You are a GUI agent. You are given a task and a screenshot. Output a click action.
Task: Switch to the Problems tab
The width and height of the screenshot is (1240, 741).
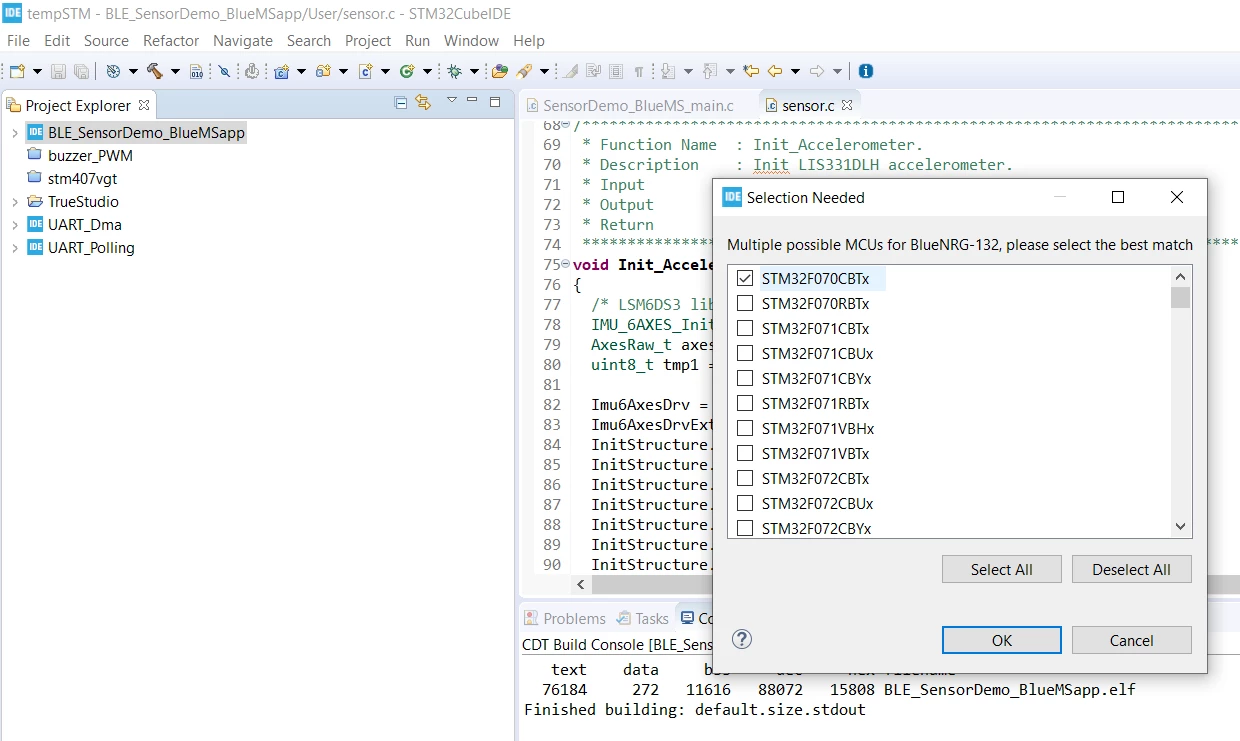coord(564,618)
